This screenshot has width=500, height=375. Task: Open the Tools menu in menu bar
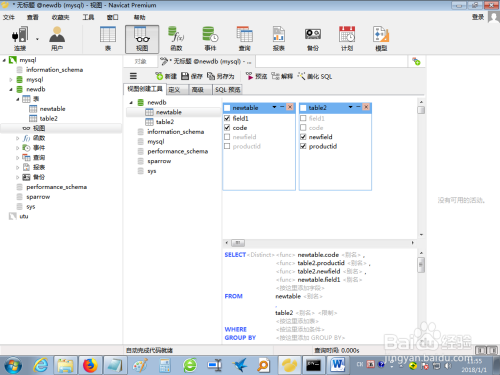click(88, 17)
